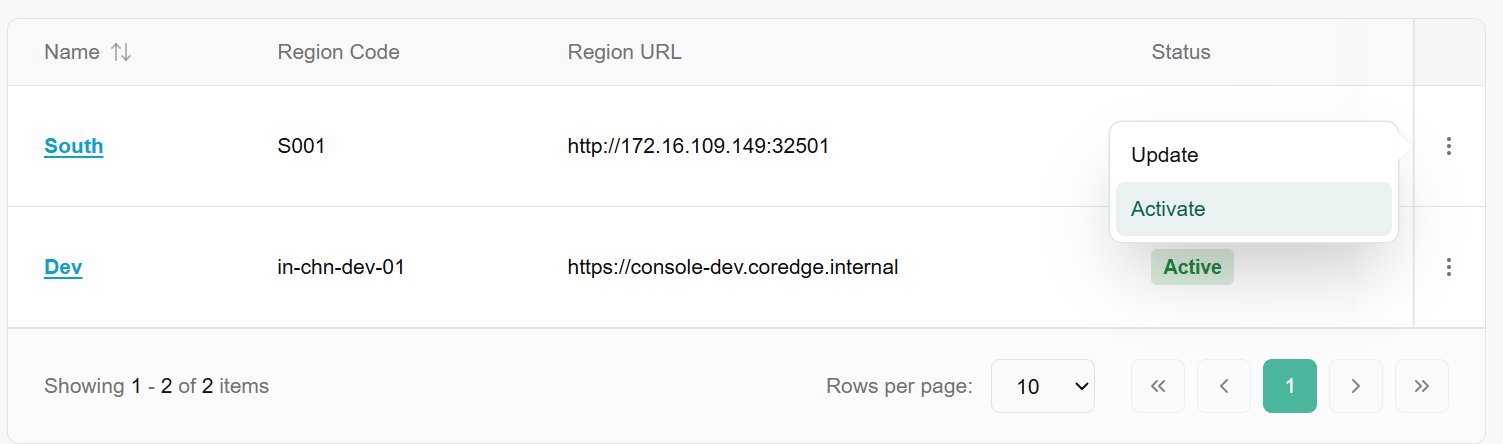Viewport: 1503px width, 444px height.
Task: Click the Region URL column header
Action: coord(624,53)
